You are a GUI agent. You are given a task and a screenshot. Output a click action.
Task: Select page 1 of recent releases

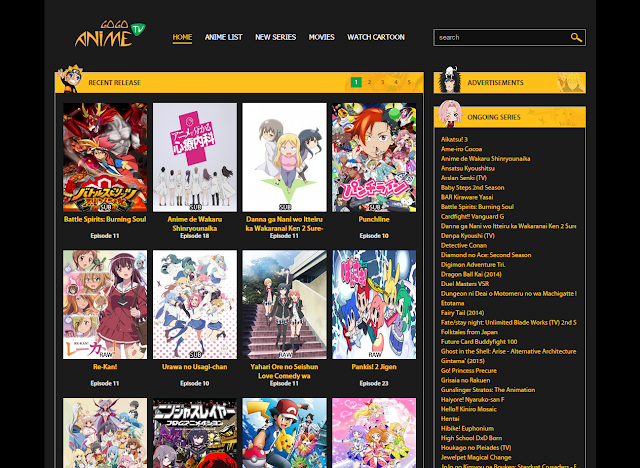[x=356, y=82]
